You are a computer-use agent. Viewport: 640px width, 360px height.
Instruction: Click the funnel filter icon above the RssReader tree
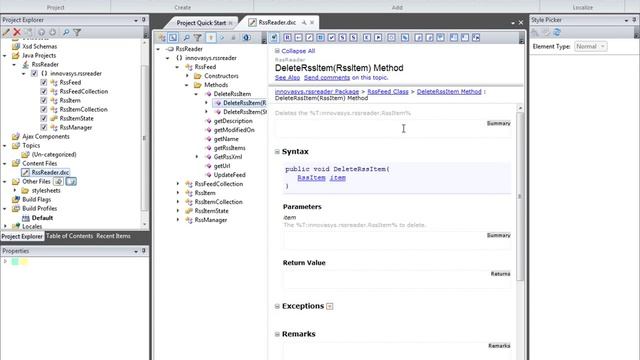[198, 38]
